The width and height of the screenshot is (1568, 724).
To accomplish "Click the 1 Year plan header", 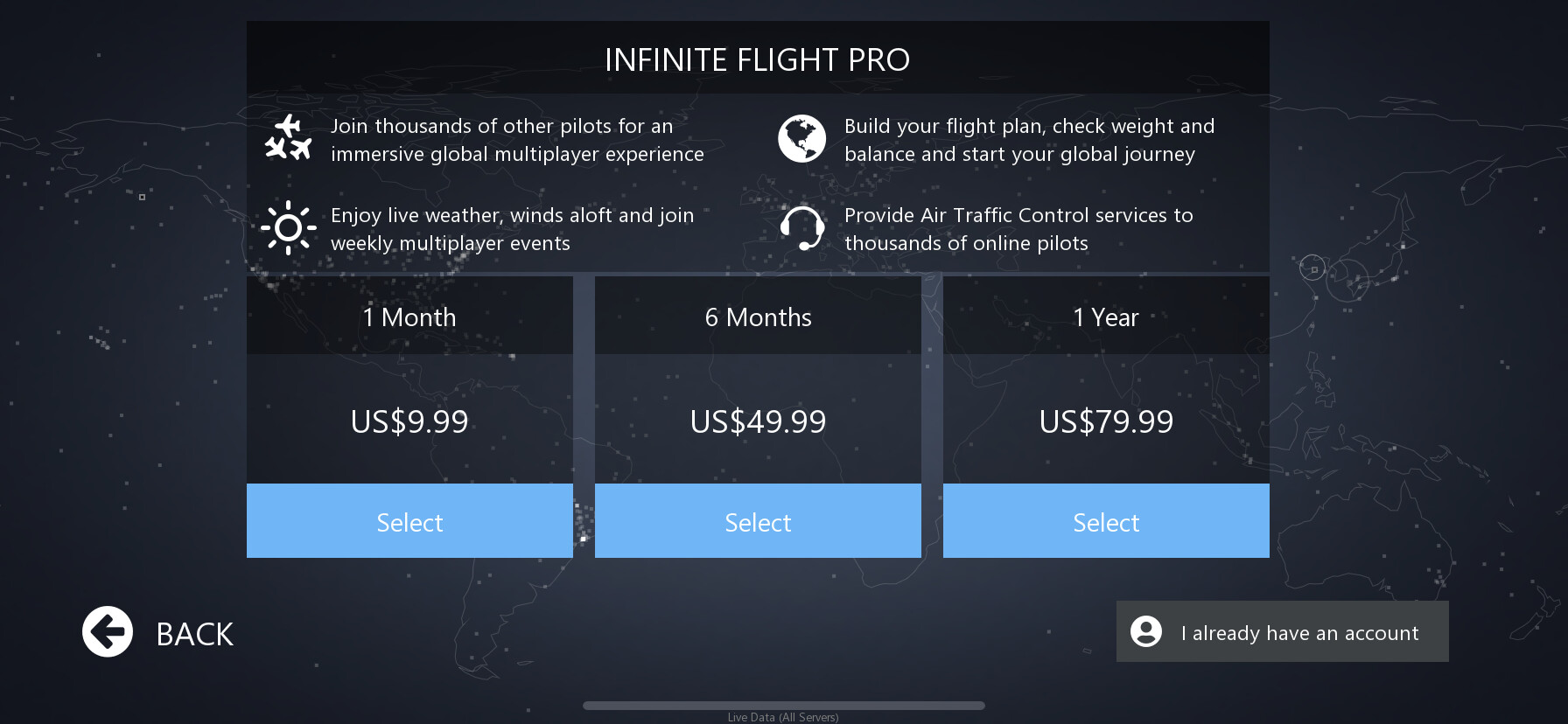I will click(x=1106, y=317).
